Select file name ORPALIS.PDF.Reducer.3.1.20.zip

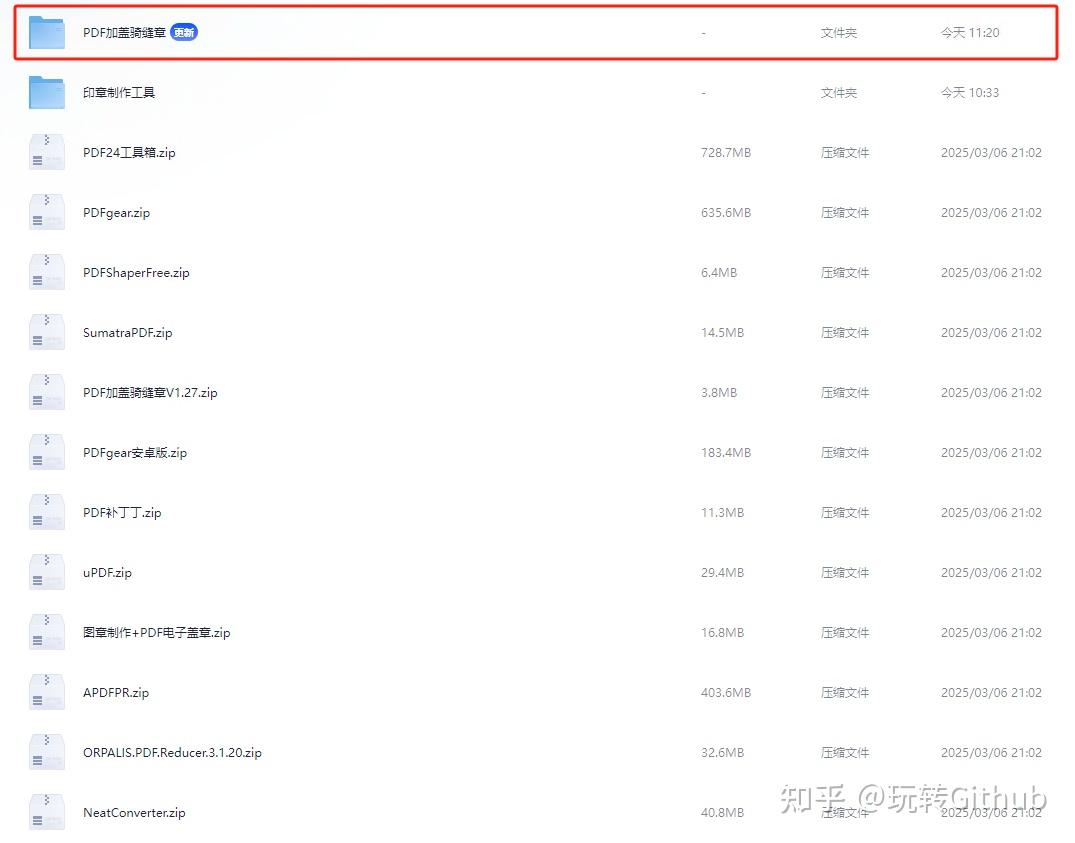point(172,752)
